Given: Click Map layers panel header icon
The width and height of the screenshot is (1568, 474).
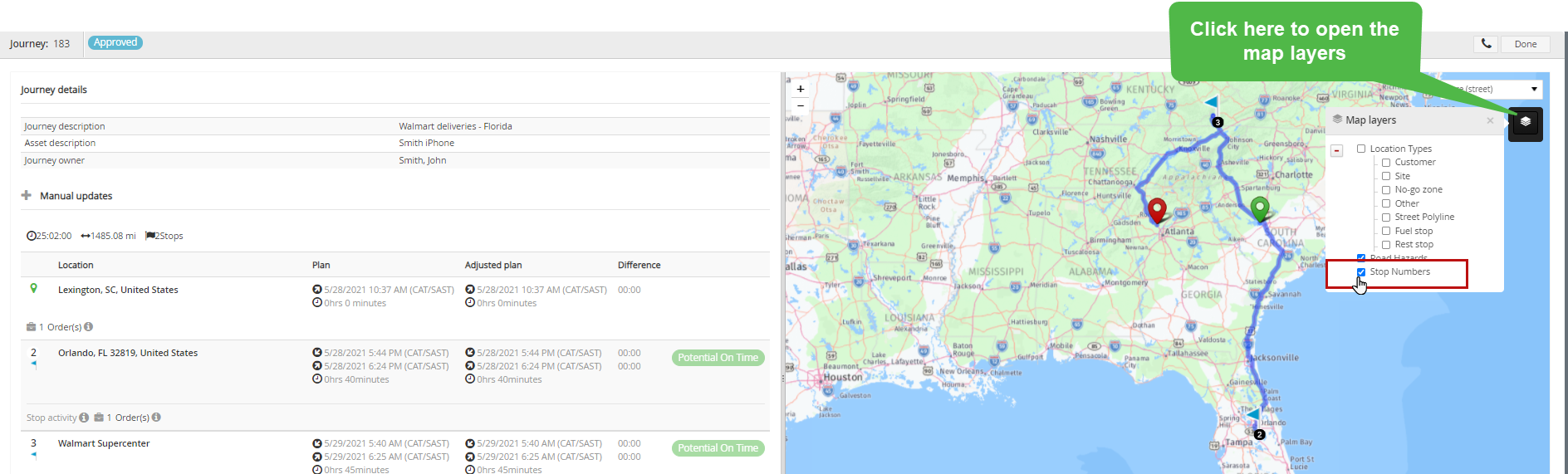Looking at the screenshot, I should pos(1337,120).
